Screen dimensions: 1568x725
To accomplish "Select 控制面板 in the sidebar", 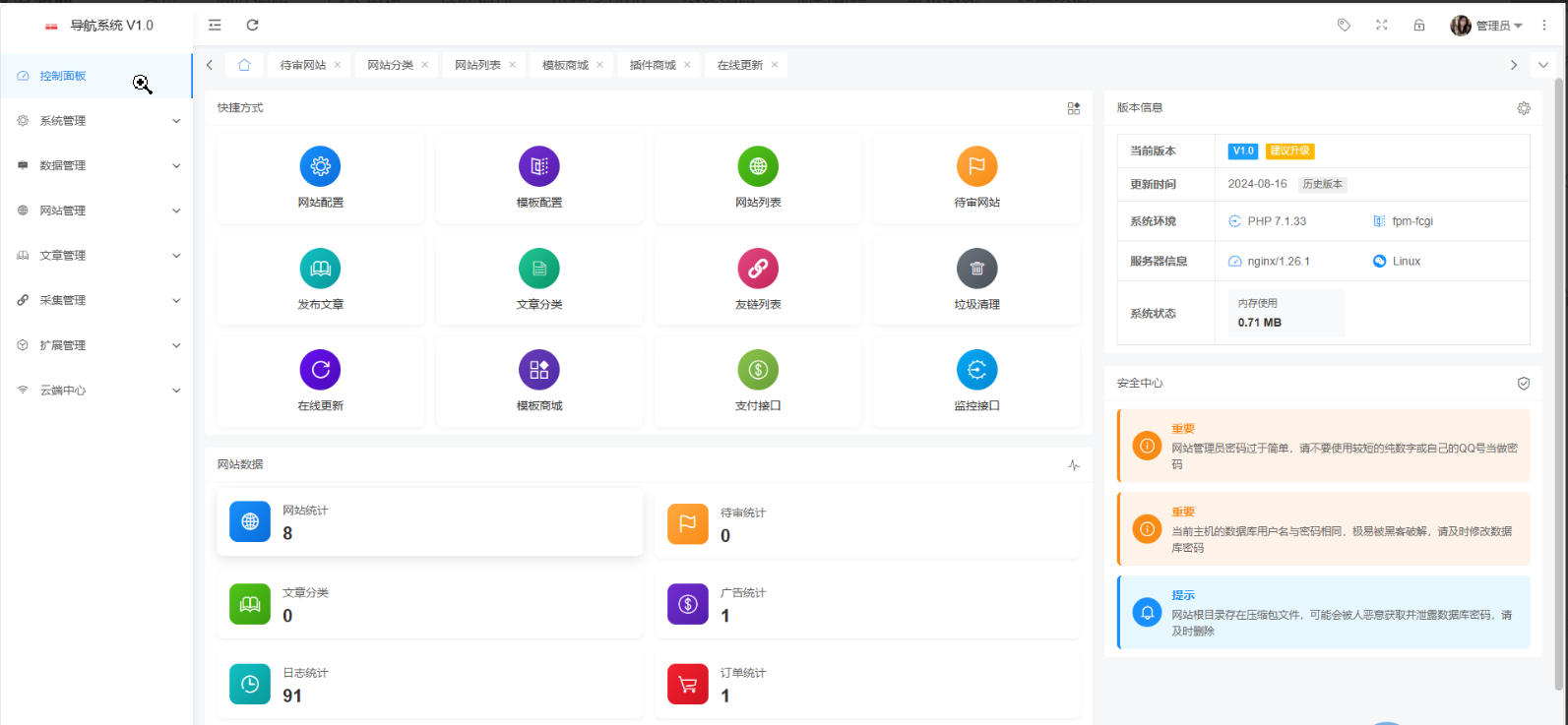I will pos(96,76).
